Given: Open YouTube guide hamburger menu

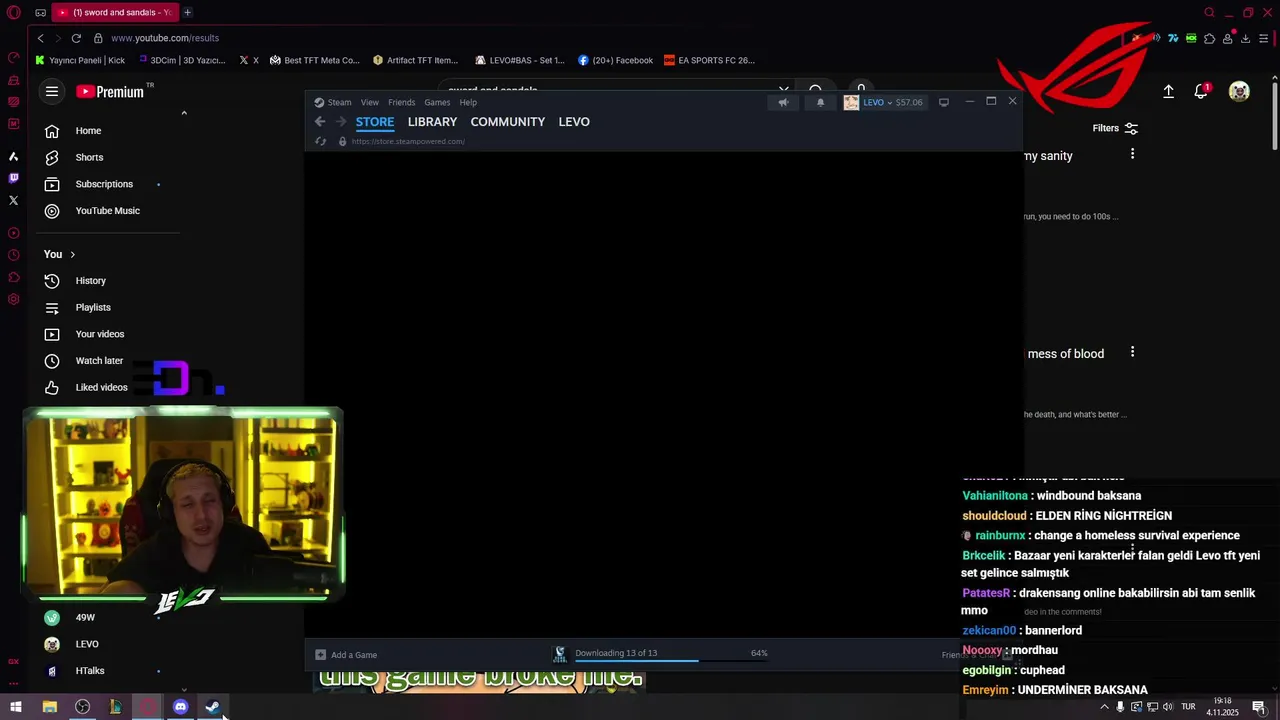Looking at the screenshot, I should 52,91.
